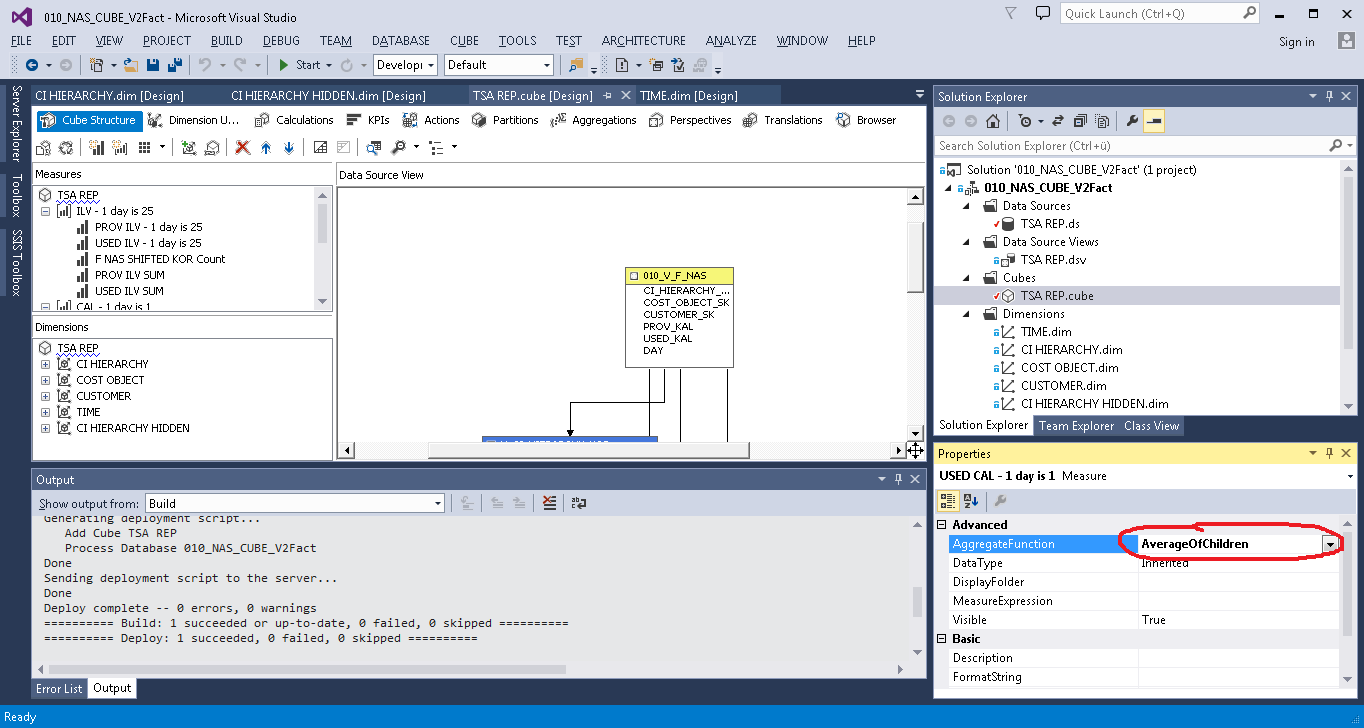Switch to the Partitions tab
This screenshot has width=1364, height=728.
tap(505, 120)
